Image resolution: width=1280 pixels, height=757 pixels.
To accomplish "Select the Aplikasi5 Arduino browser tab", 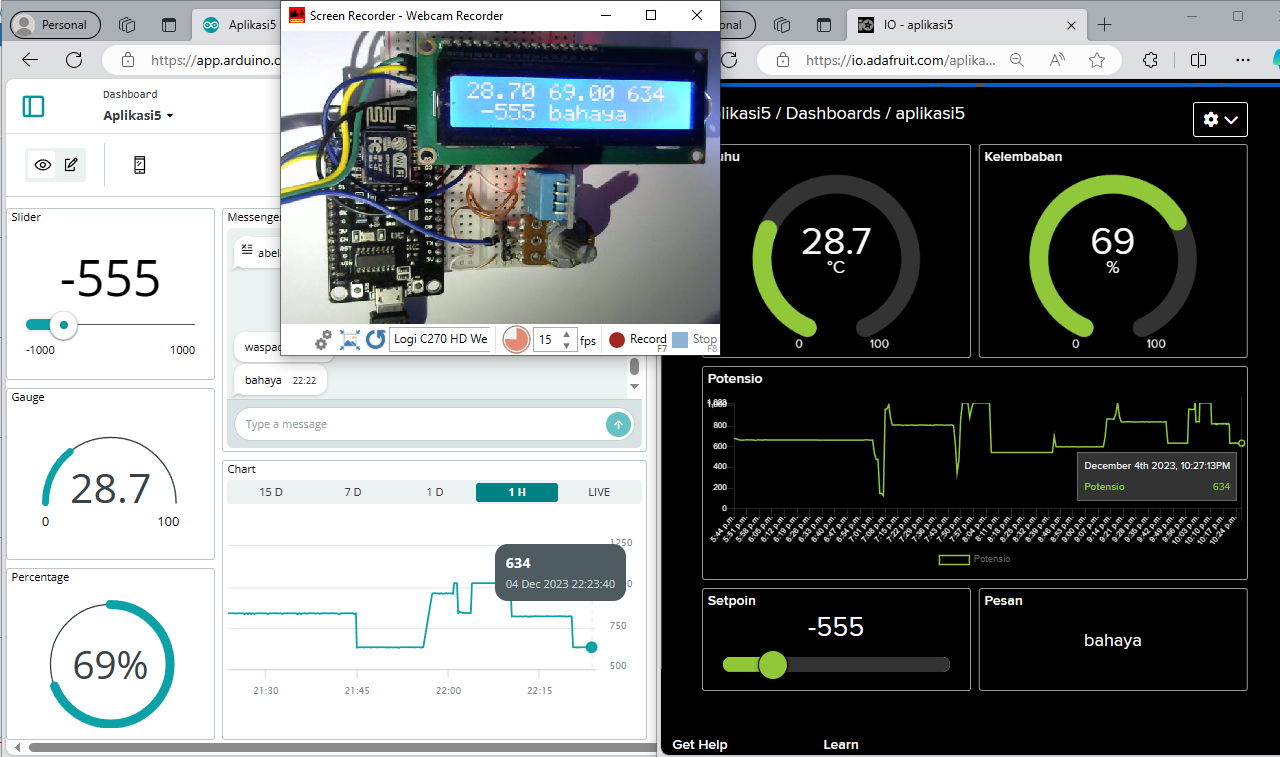I will (x=238, y=25).
